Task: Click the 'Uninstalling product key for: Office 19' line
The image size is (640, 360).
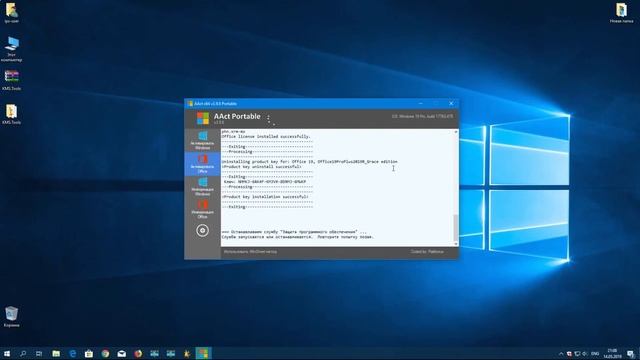Action: click(309, 162)
